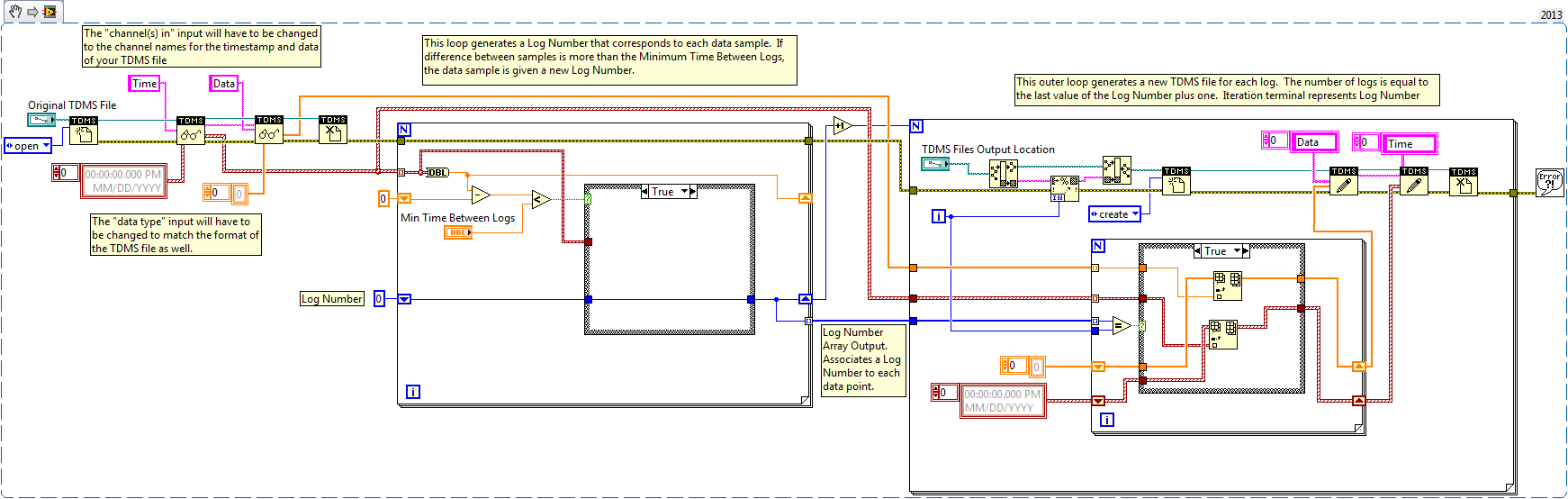Select the first Build Path node after Output Location

1003,172
